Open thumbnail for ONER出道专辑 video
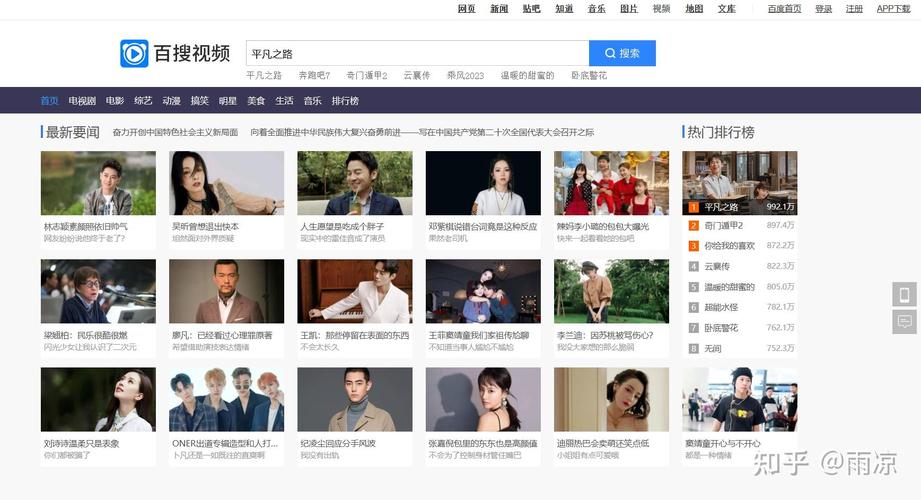 pos(226,400)
